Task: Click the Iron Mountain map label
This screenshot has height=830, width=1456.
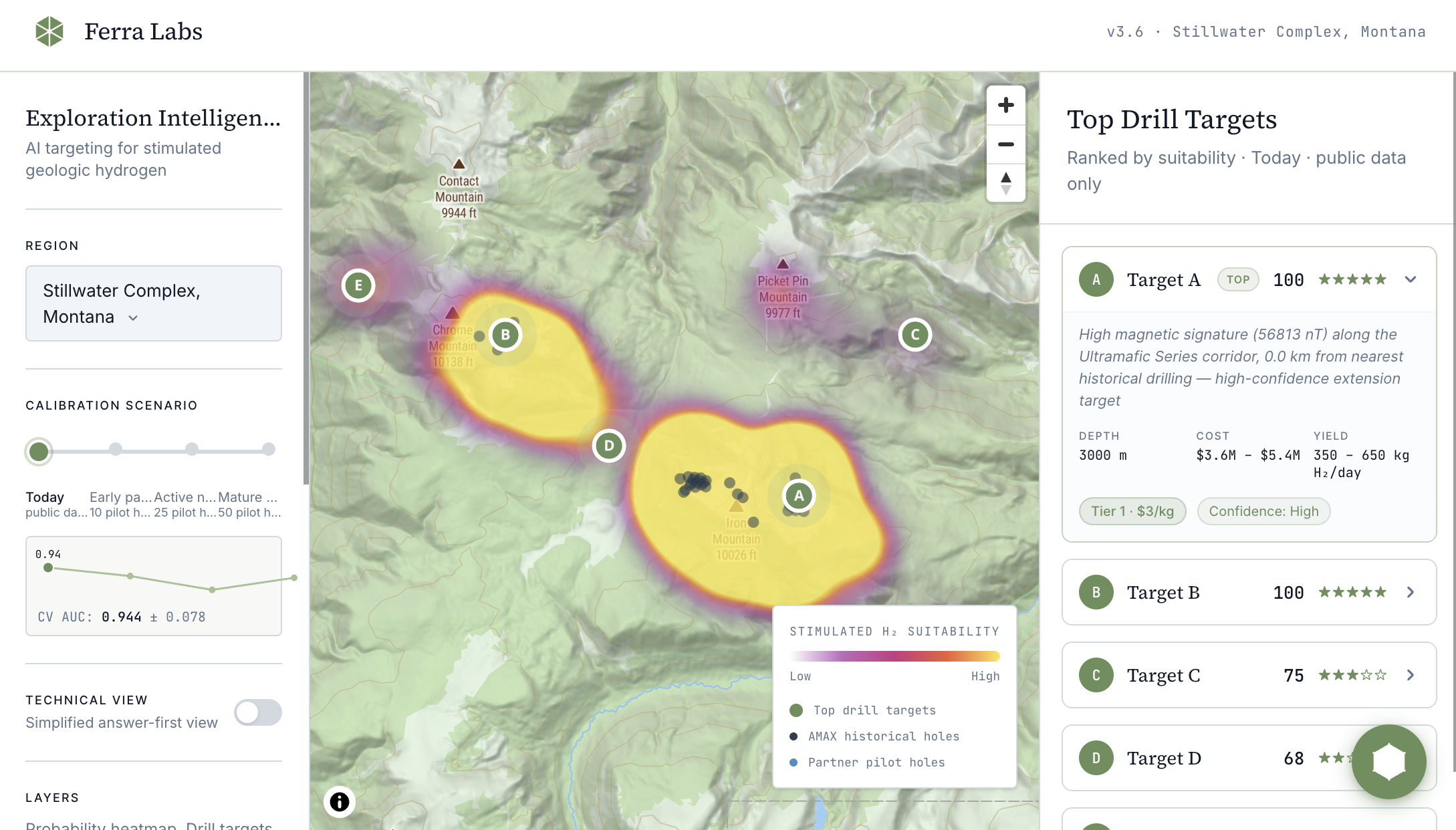Action: coord(736,539)
